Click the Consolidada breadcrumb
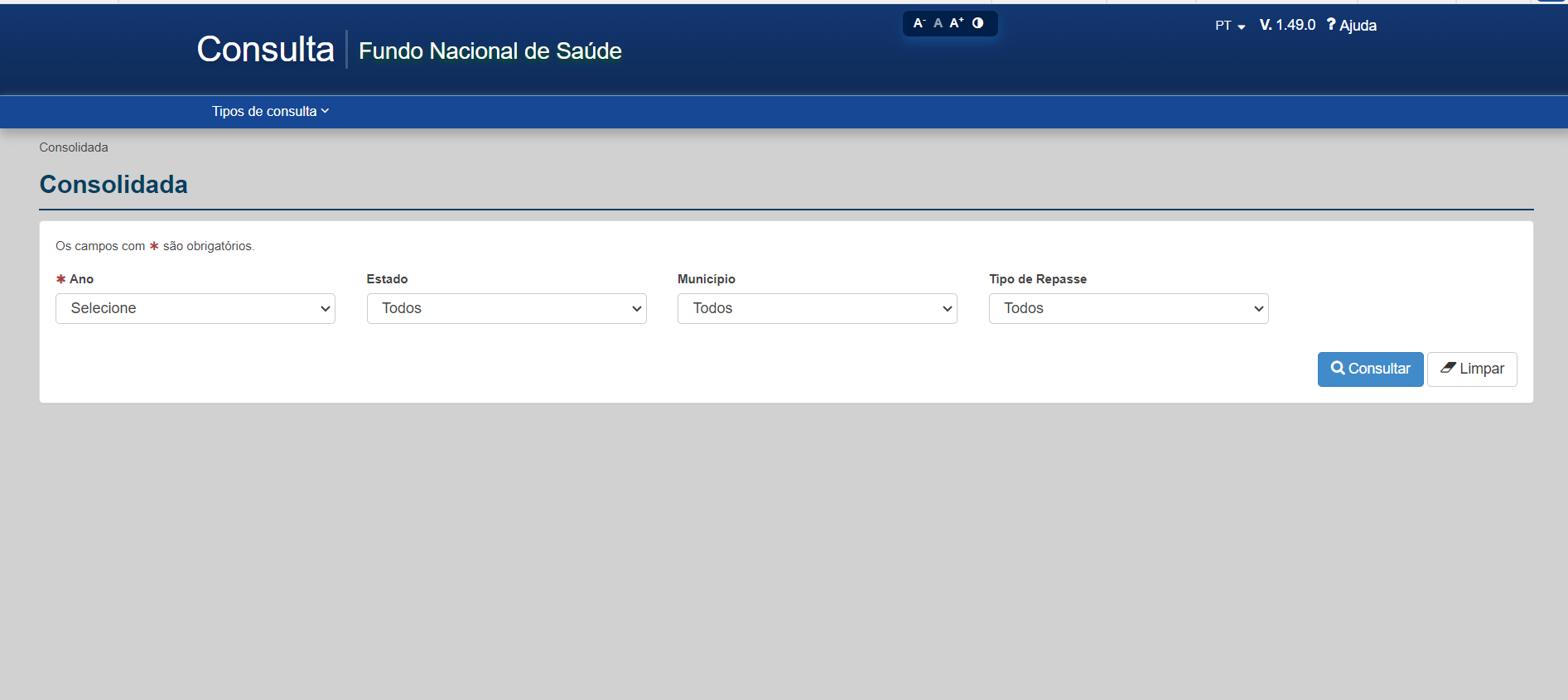This screenshot has height=700, width=1568. [x=74, y=147]
